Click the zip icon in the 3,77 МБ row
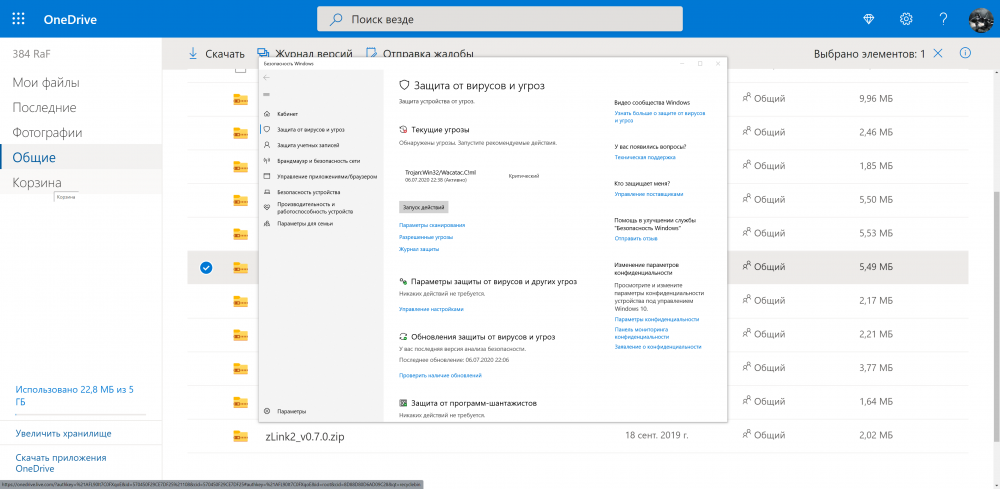The width and height of the screenshot is (1000, 489). pos(240,369)
